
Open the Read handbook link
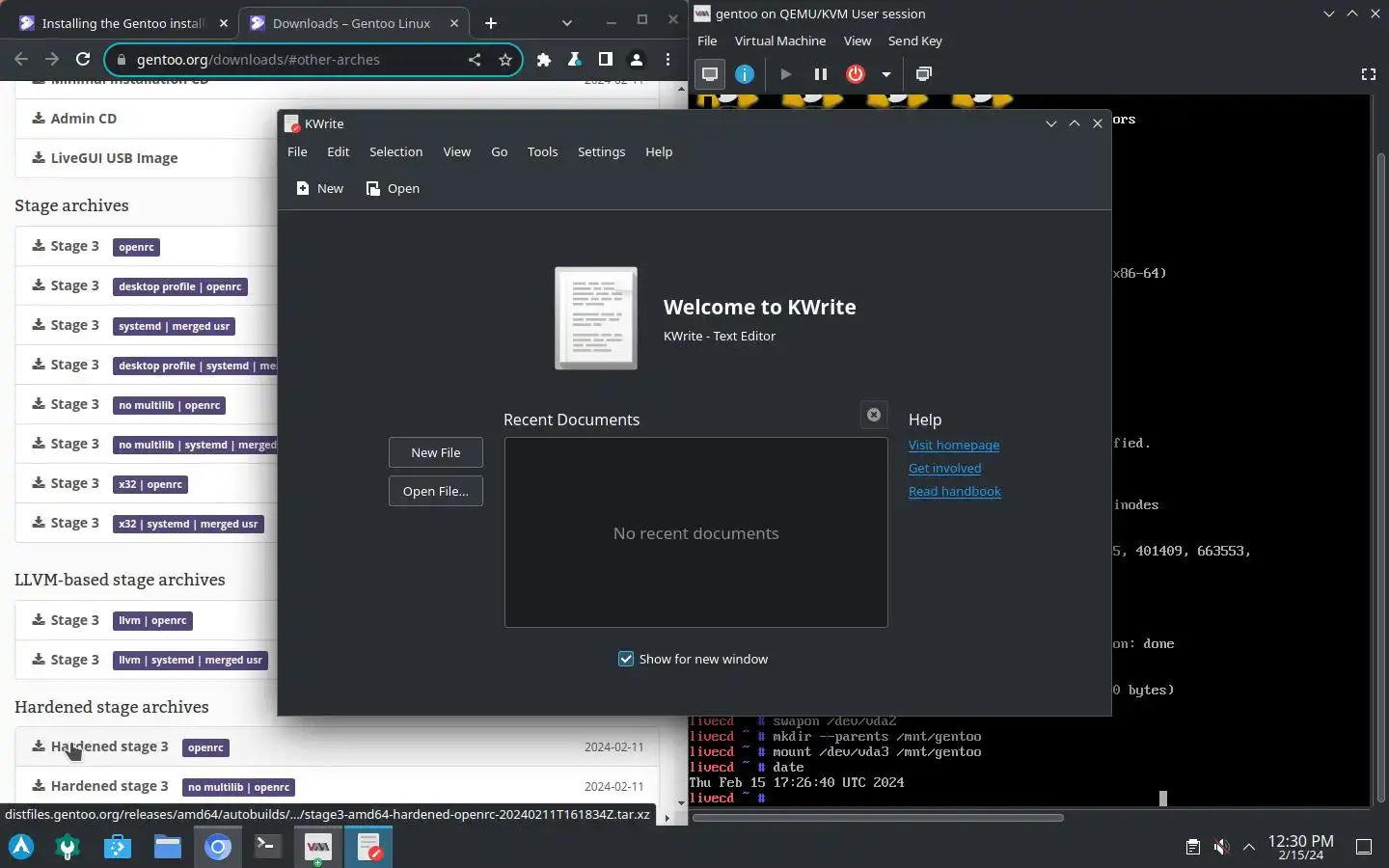(x=955, y=491)
